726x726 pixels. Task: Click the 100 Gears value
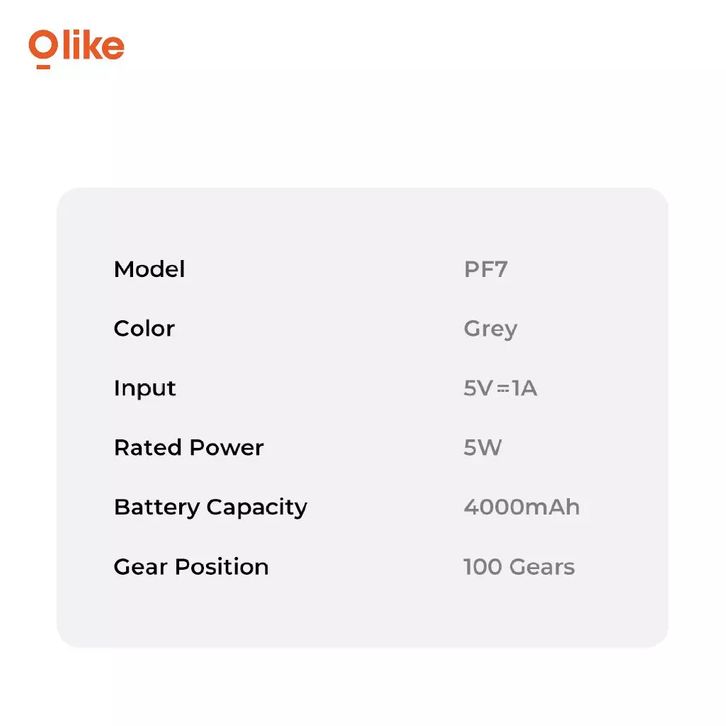coord(519,567)
